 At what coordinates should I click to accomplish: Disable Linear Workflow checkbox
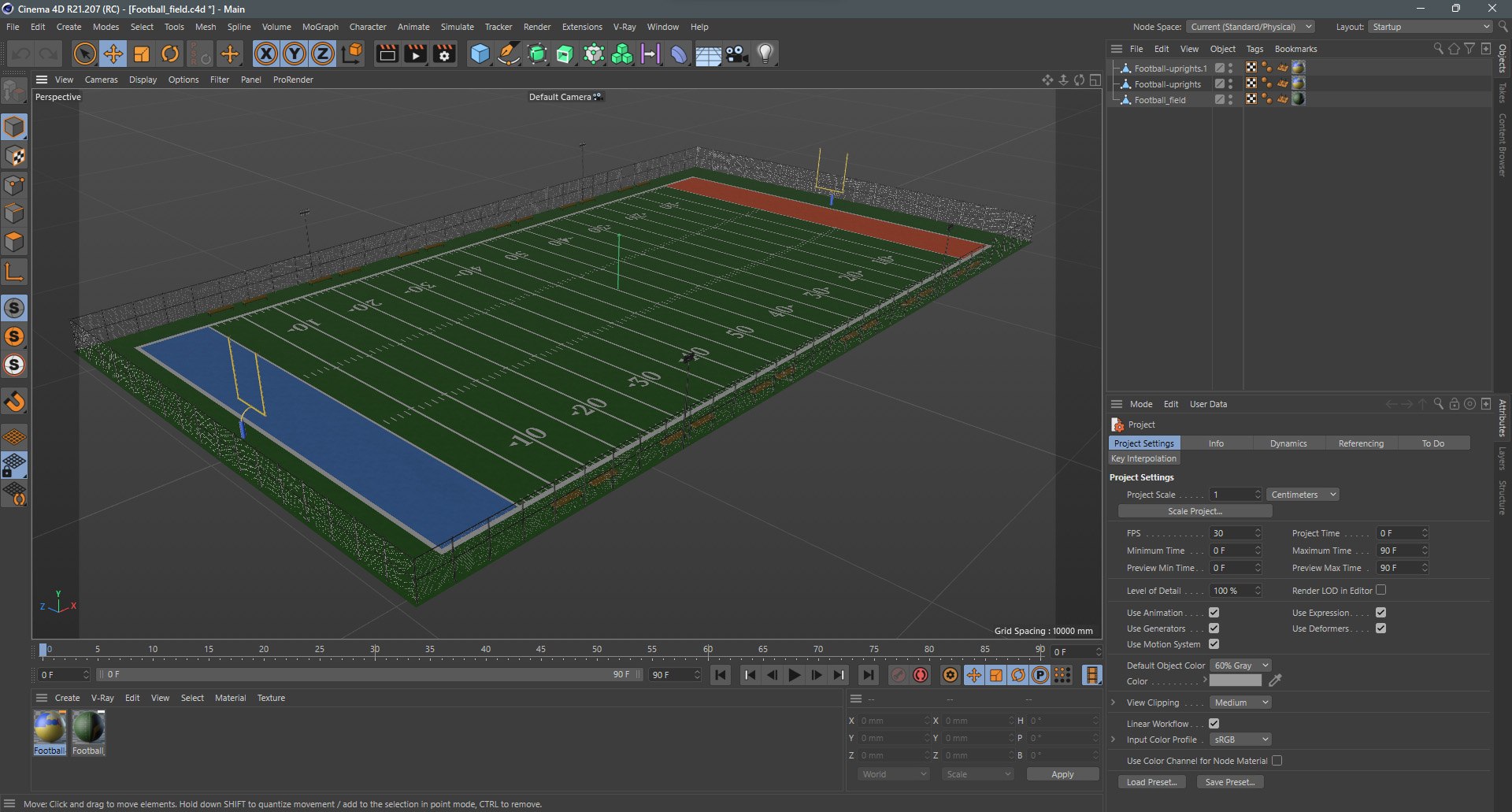click(x=1214, y=724)
